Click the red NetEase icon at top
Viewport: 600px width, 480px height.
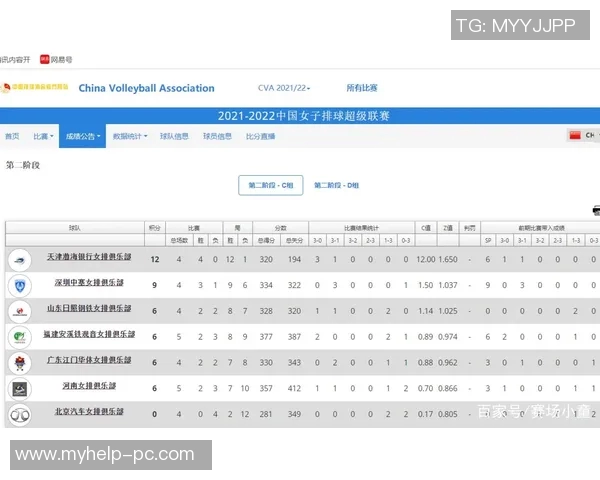coord(44,59)
